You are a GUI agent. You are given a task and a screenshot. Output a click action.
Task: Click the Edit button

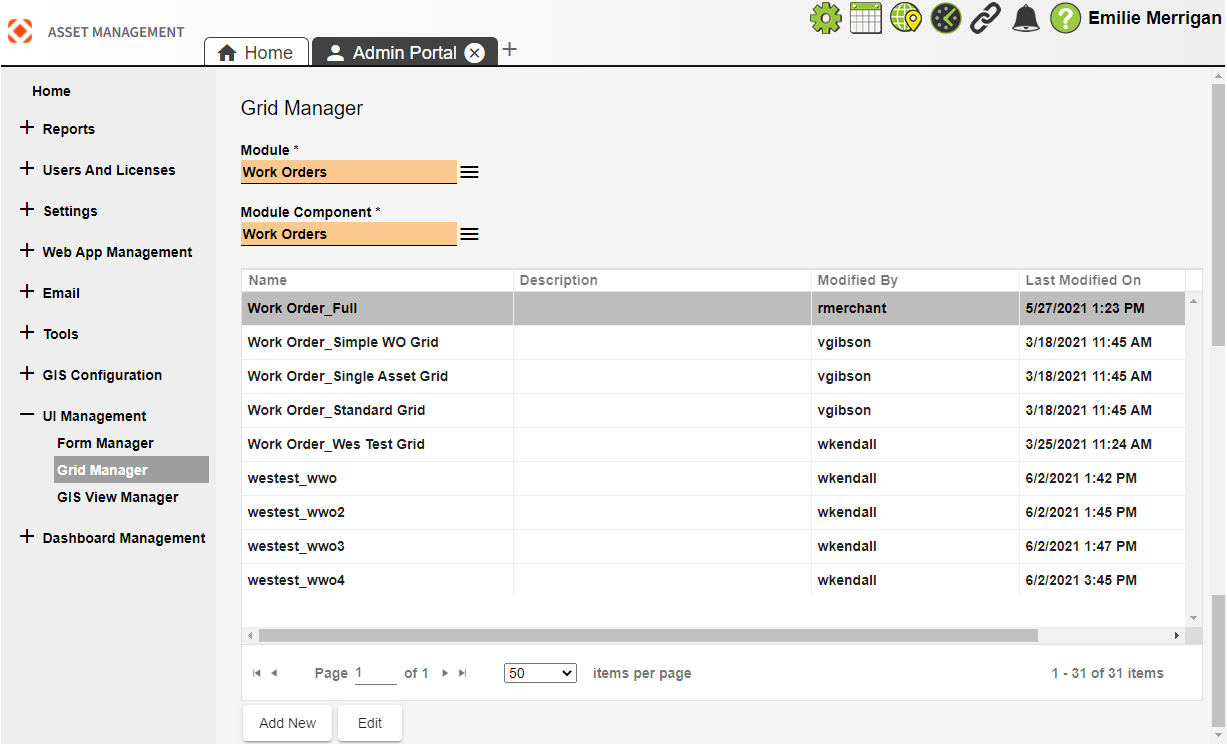coord(369,722)
